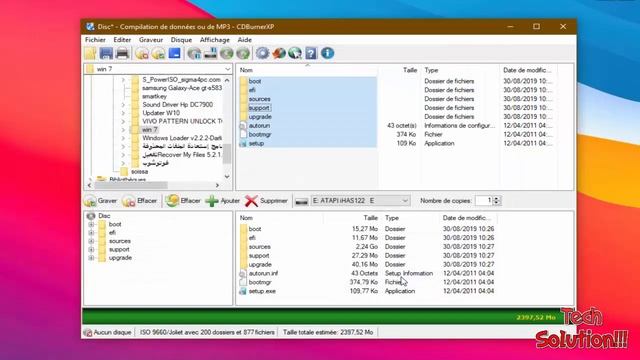Sort top file list by Taille column

410,70
